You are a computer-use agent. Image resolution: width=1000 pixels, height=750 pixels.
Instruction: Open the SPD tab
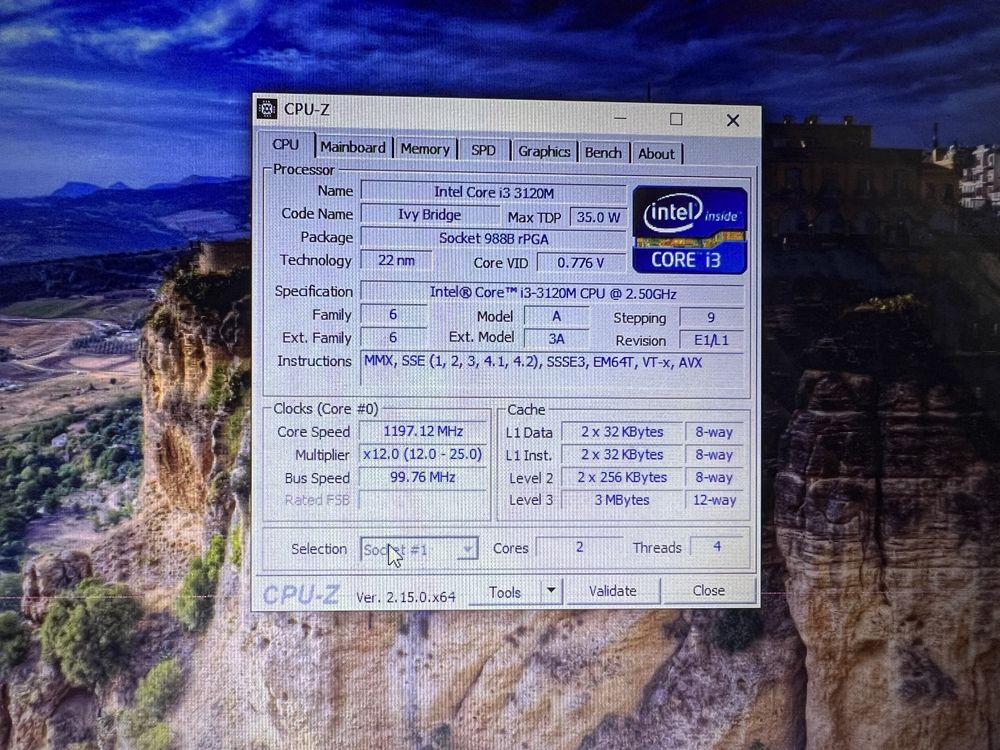(x=483, y=151)
